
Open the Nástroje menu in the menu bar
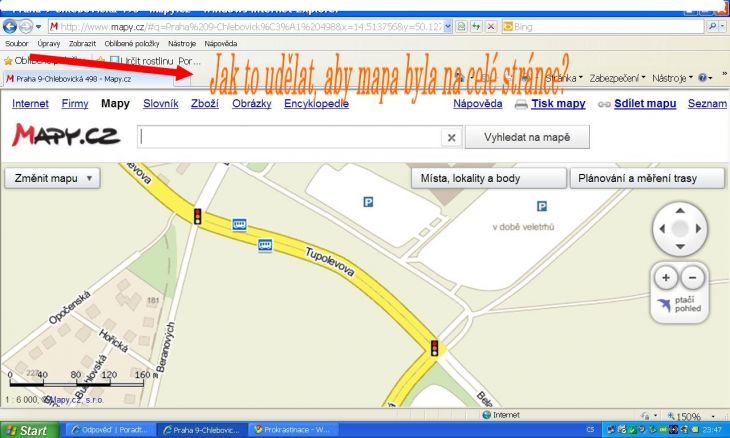[182, 43]
